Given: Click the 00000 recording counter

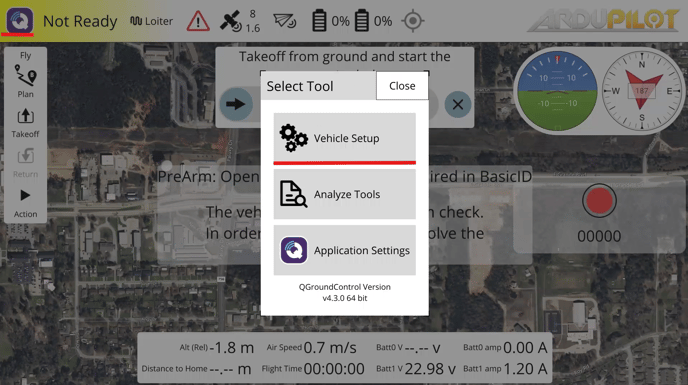Looking at the screenshot, I should [x=599, y=236].
